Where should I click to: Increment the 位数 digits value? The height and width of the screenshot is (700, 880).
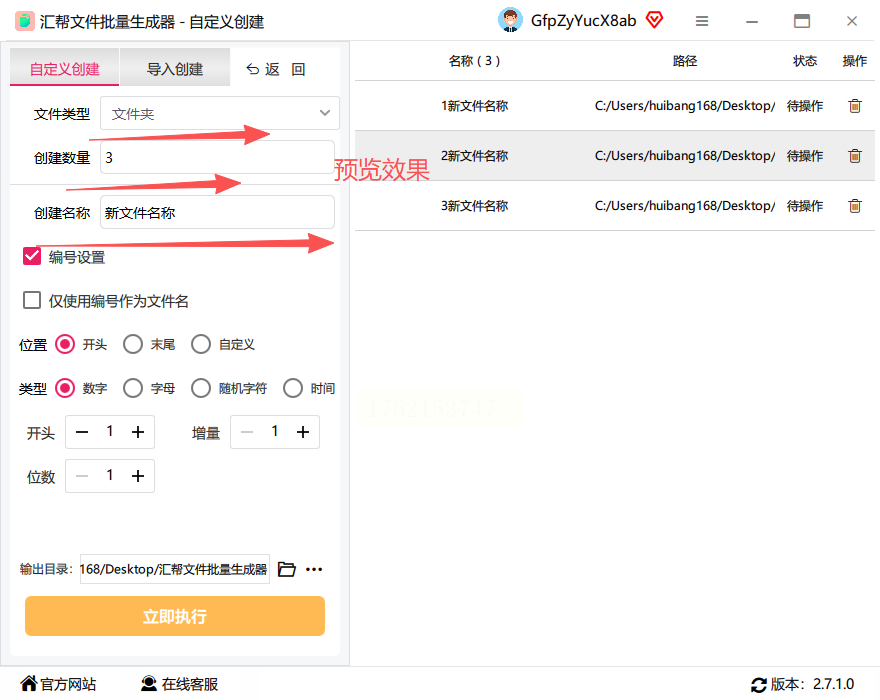pyautogui.click(x=138, y=476)
